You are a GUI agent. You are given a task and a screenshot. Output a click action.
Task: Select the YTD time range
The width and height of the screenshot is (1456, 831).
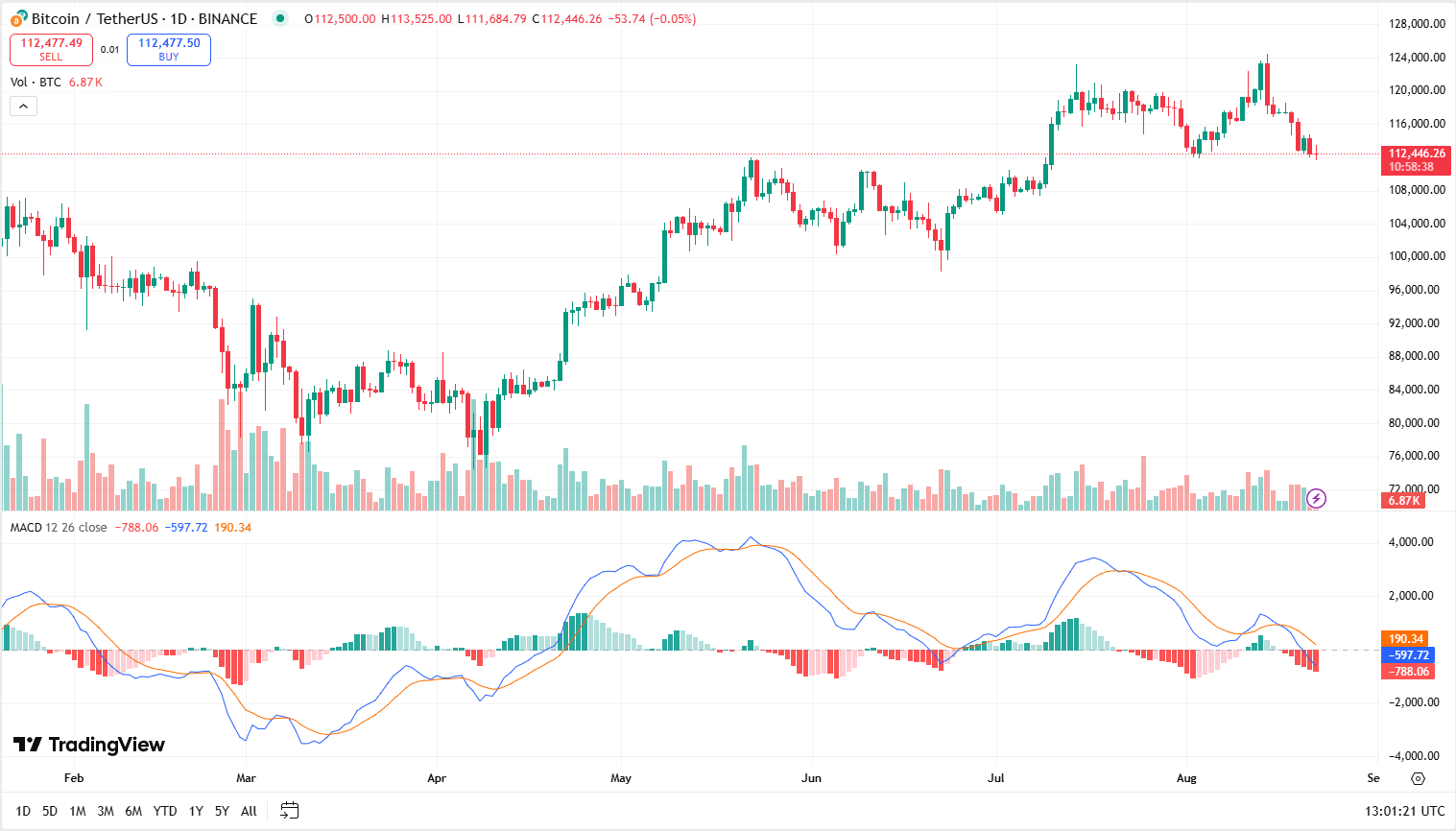coord(165,811)
